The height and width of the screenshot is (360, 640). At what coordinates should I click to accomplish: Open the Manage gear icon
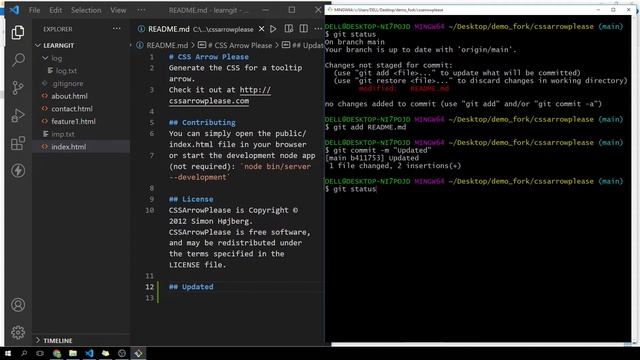(x=18, y=332)
